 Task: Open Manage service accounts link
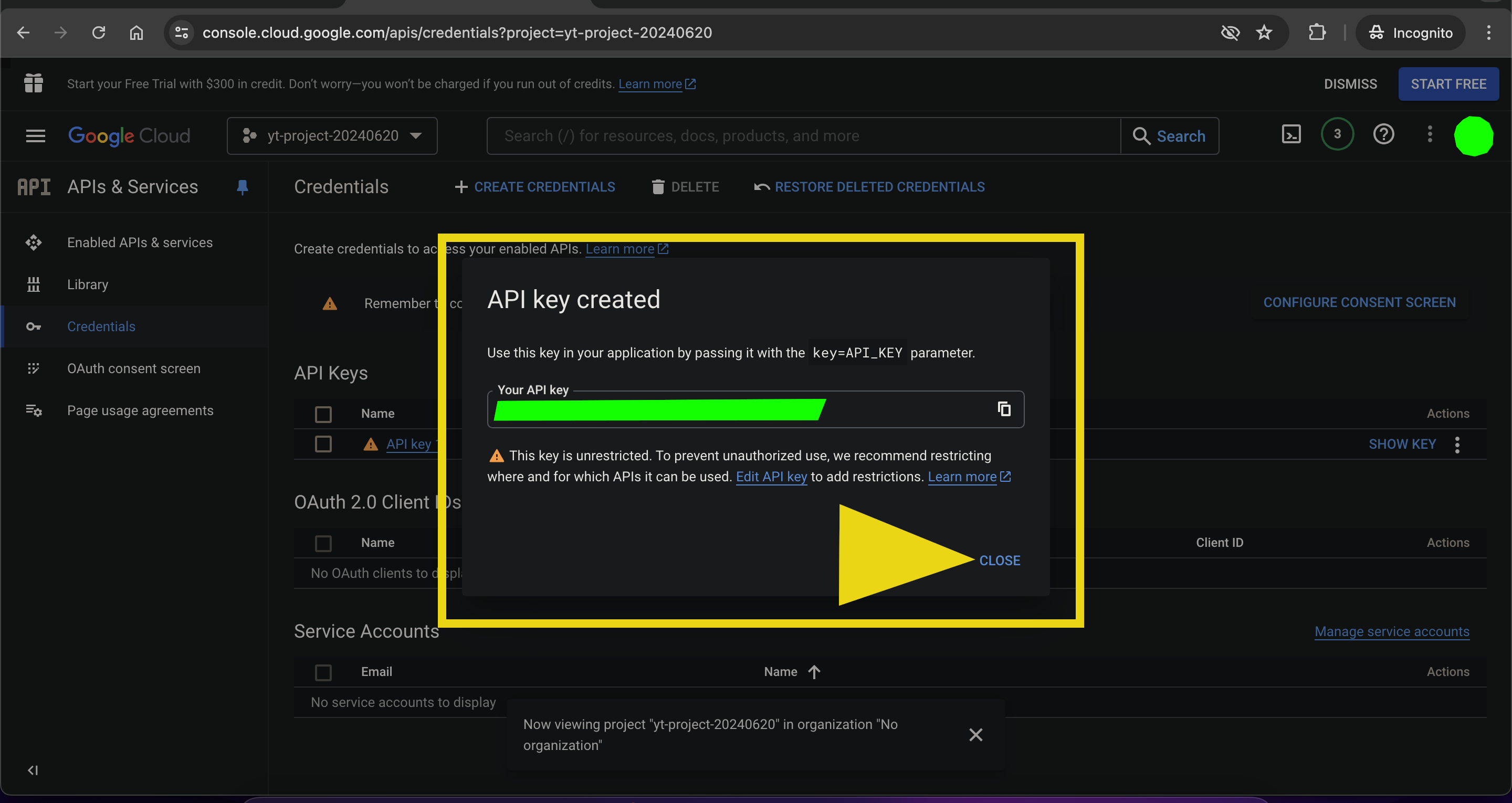1392,631
